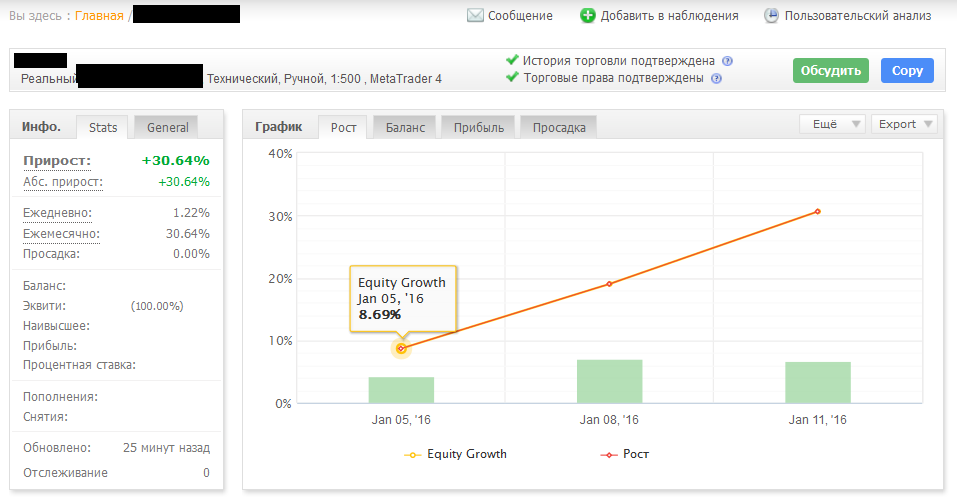Switch to the General tab
The image size is (957, 502).
[x=167, y=127]
